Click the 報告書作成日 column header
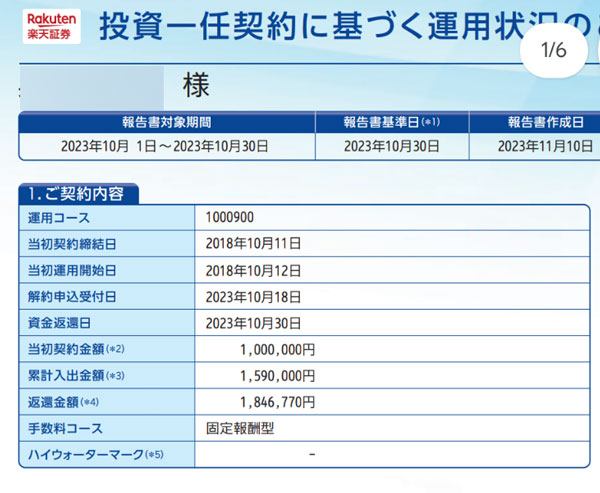Viewport: 600px width, 493px height. [545, 122]
